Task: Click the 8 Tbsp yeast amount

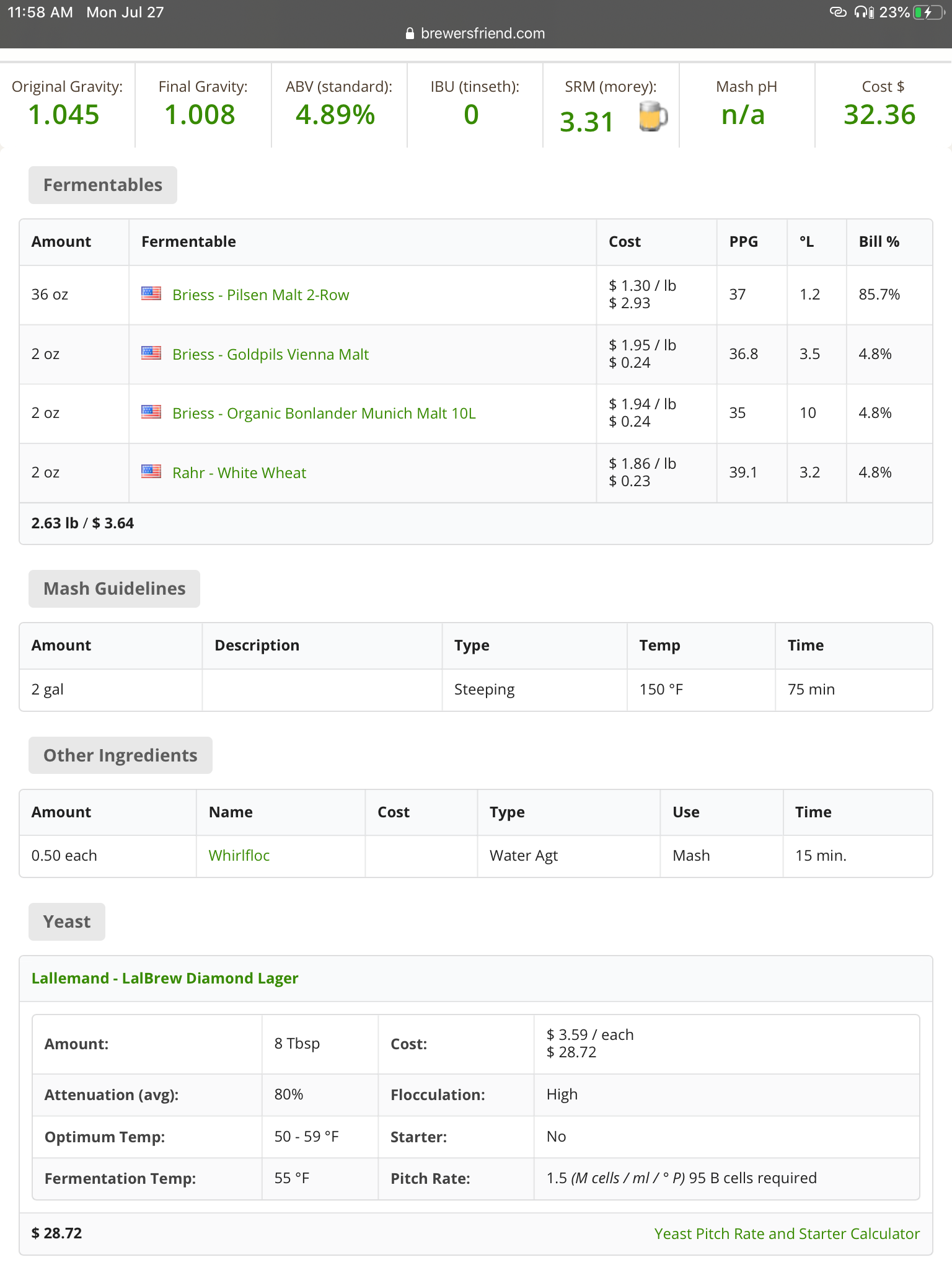Action: click(297, 1043)
